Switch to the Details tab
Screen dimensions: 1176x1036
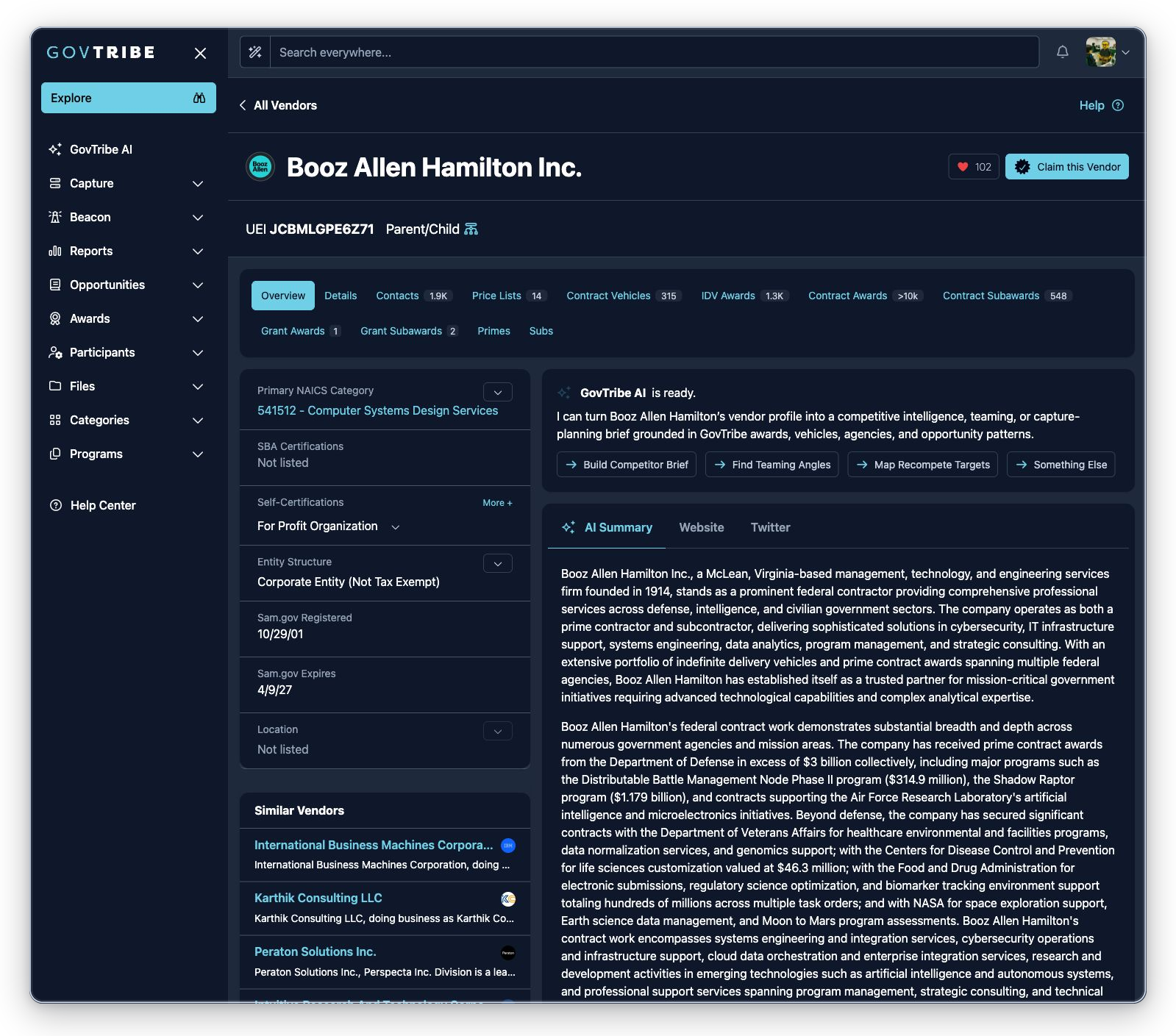pyautogui.click(x=341, y=296)
